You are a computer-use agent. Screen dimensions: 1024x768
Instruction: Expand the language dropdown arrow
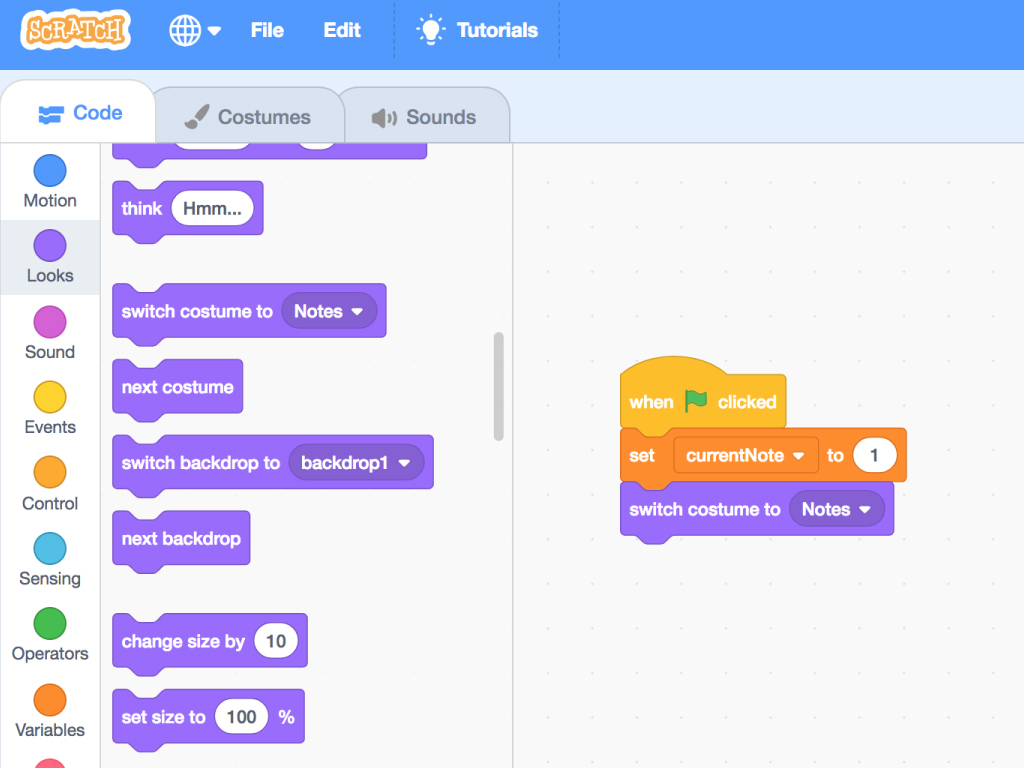[x=214, y=31]
